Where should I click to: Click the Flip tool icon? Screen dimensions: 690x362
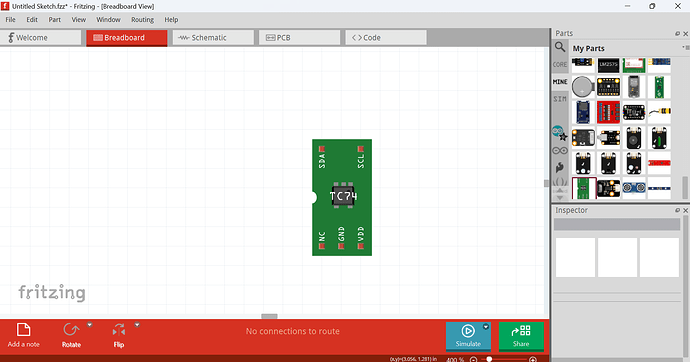click(118, 330)
